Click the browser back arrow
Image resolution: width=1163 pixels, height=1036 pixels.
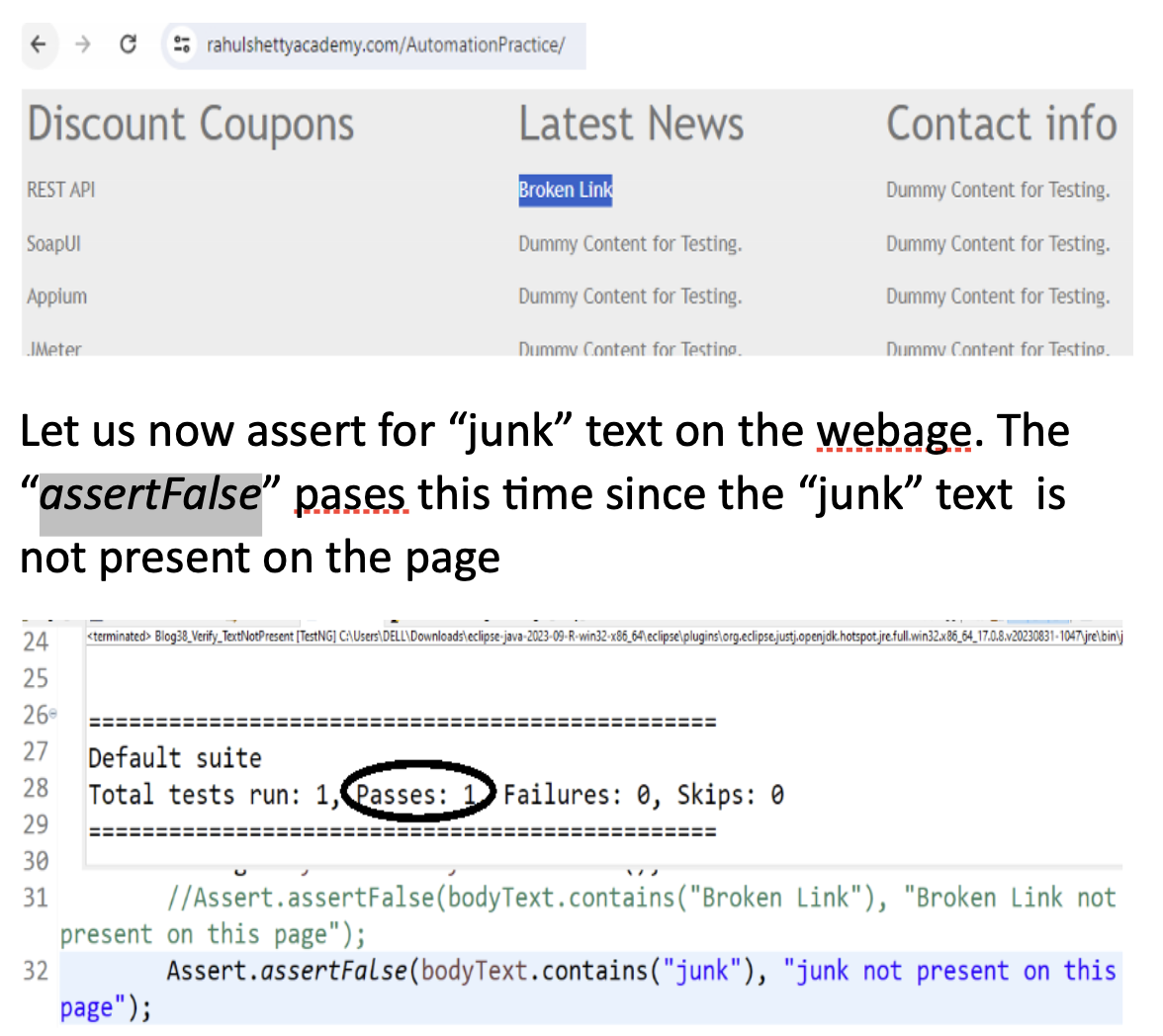pyautogui.click(x=39, y=44)
